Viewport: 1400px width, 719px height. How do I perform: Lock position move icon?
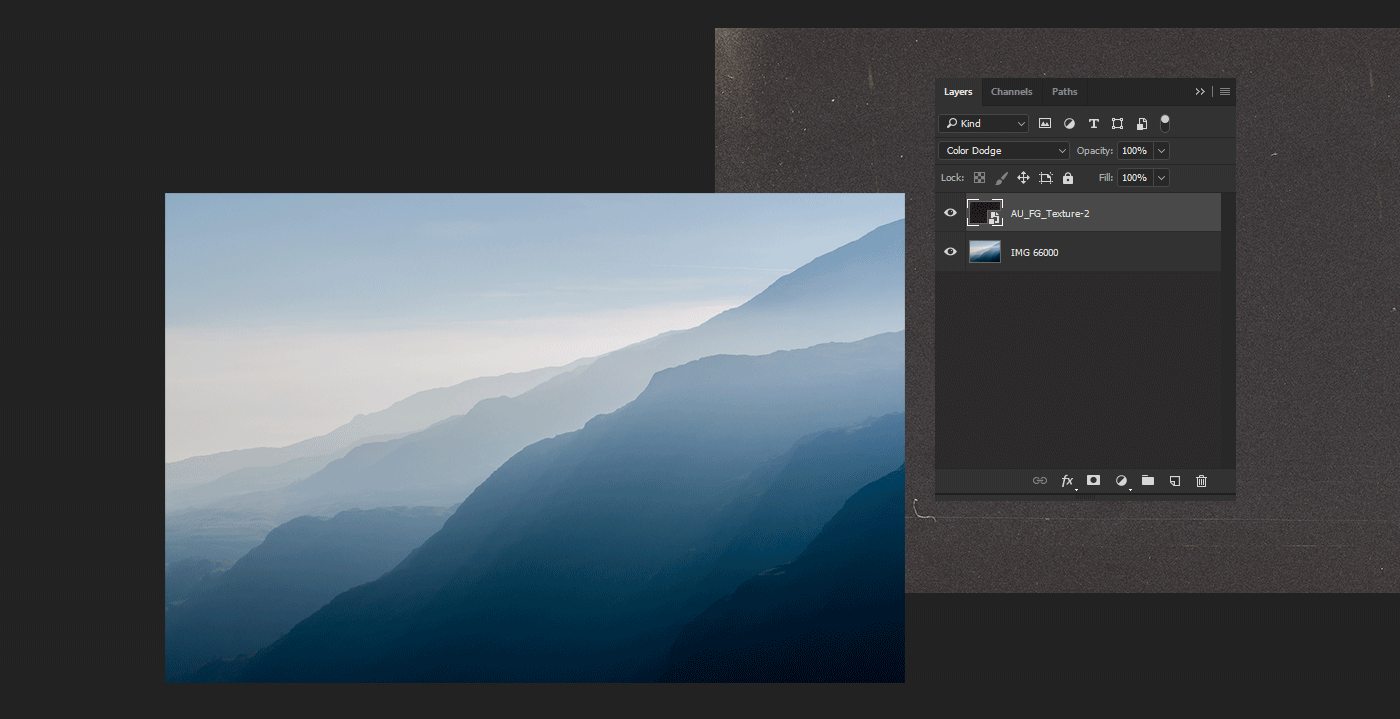1023,178
